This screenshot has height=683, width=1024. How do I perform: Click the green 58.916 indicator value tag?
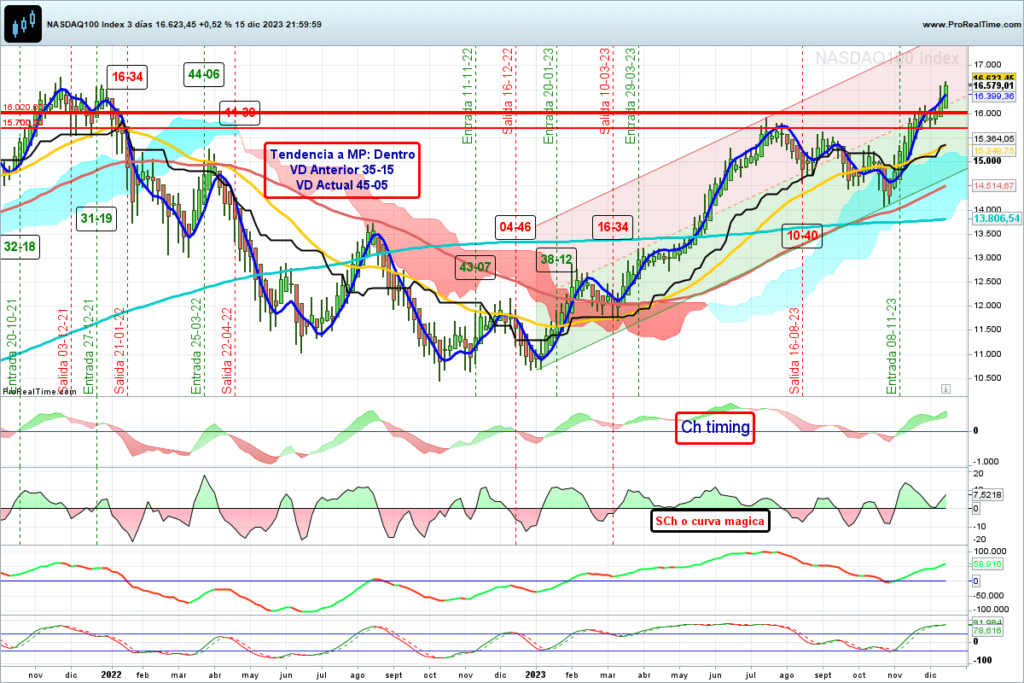tap(987, 564)
